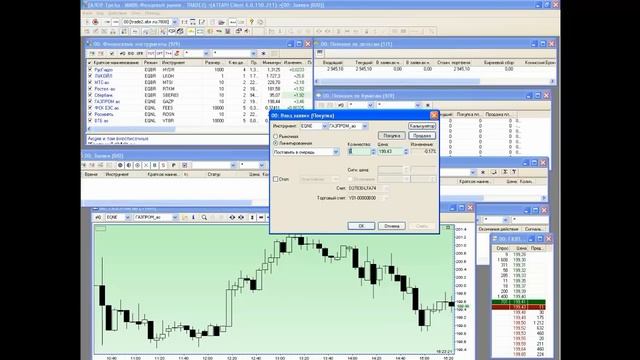Uncheck the Сбербанк row checkbox
Image resolution: width=640 pixels, height=360 pixels.
tap(90, 95)
